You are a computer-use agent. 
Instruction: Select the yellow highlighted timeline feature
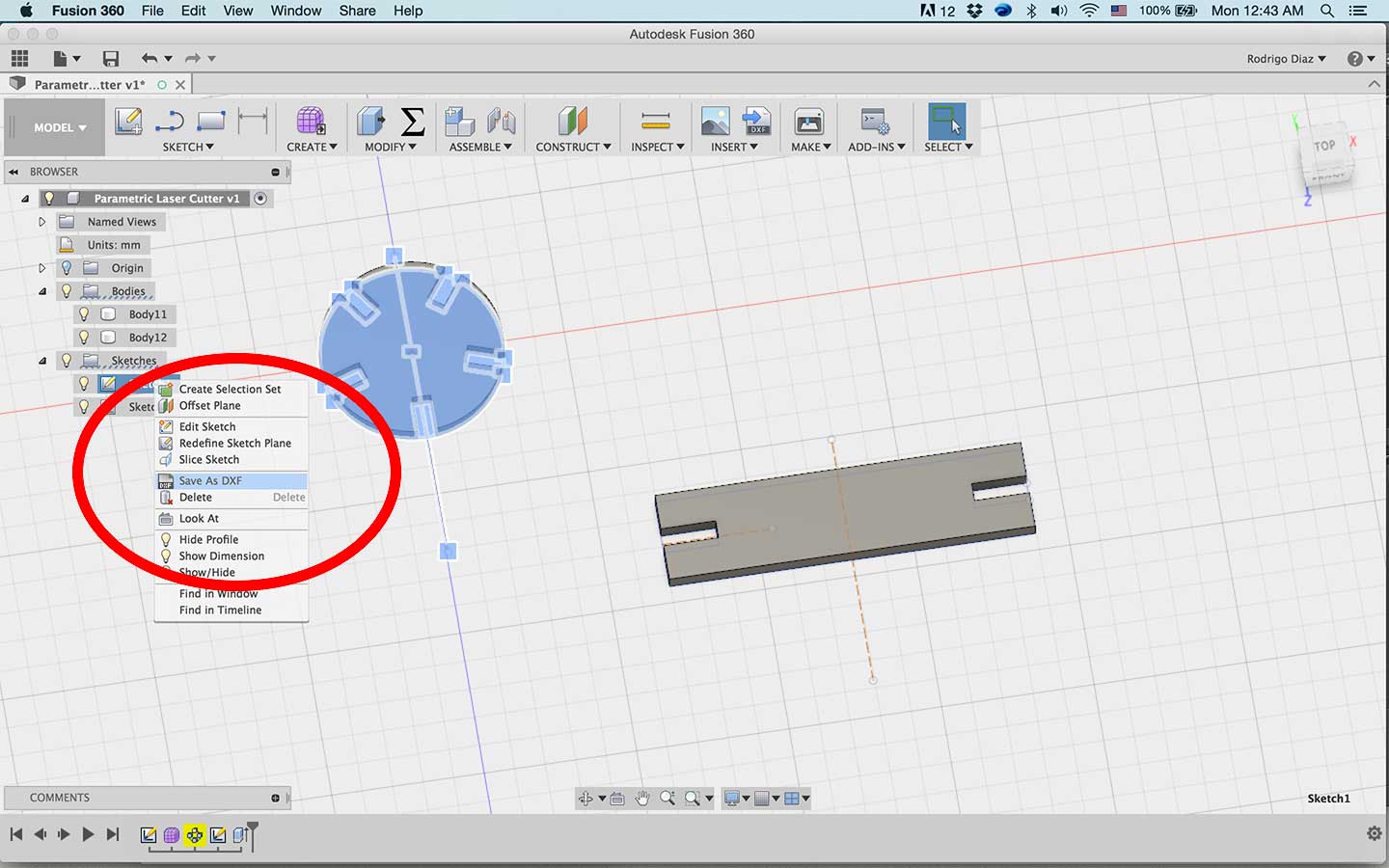pyautogui.click(x=195, y=835)
